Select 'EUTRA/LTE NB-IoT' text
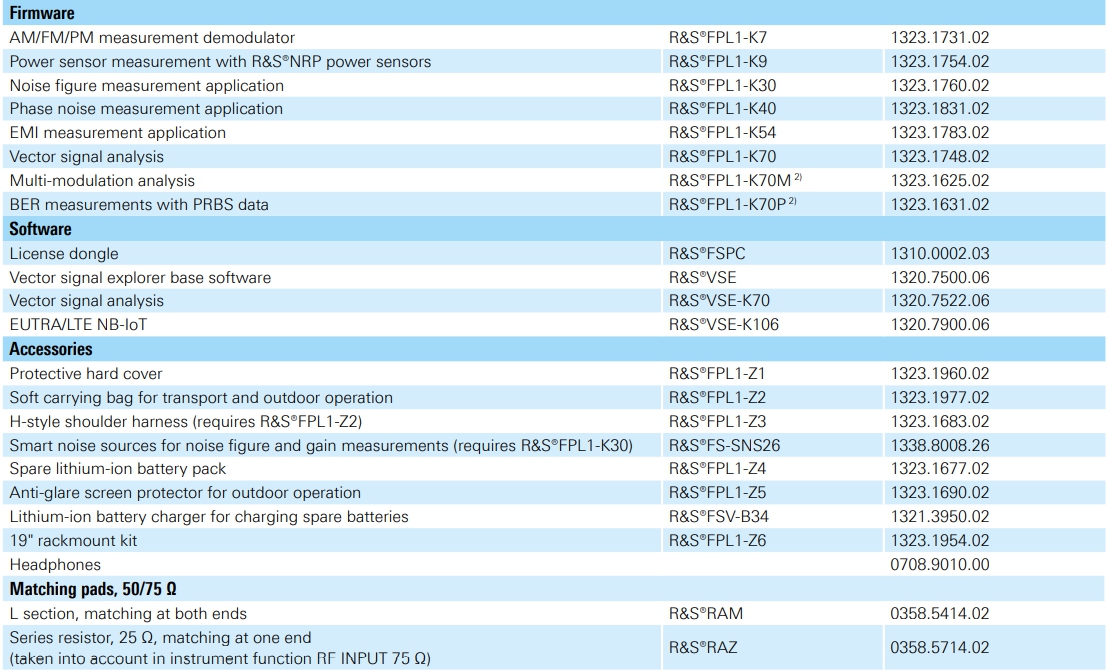This screenshot has width=1108, height=670. tap(78, 325)
